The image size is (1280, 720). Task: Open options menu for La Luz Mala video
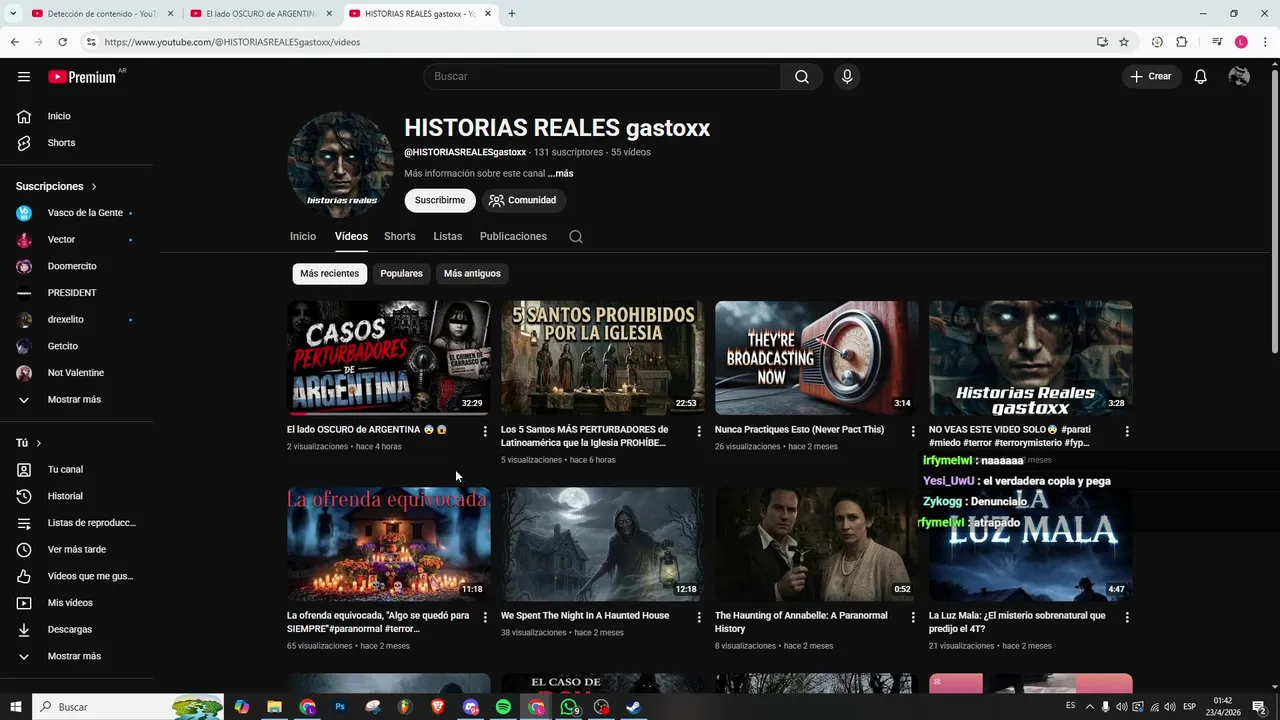[x=1127, y=617]
